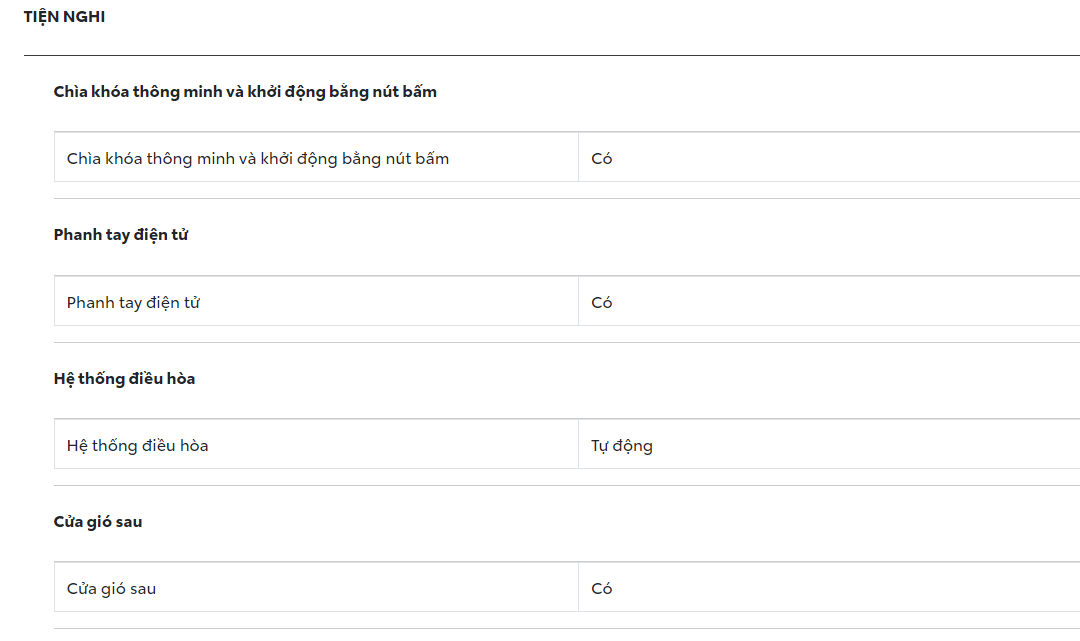This screenshot has width=1080, height=641.
Task: Click the cell border between 'Hệ thống điều hòa' and 'Tự động'
Action: tap(578, 444)
